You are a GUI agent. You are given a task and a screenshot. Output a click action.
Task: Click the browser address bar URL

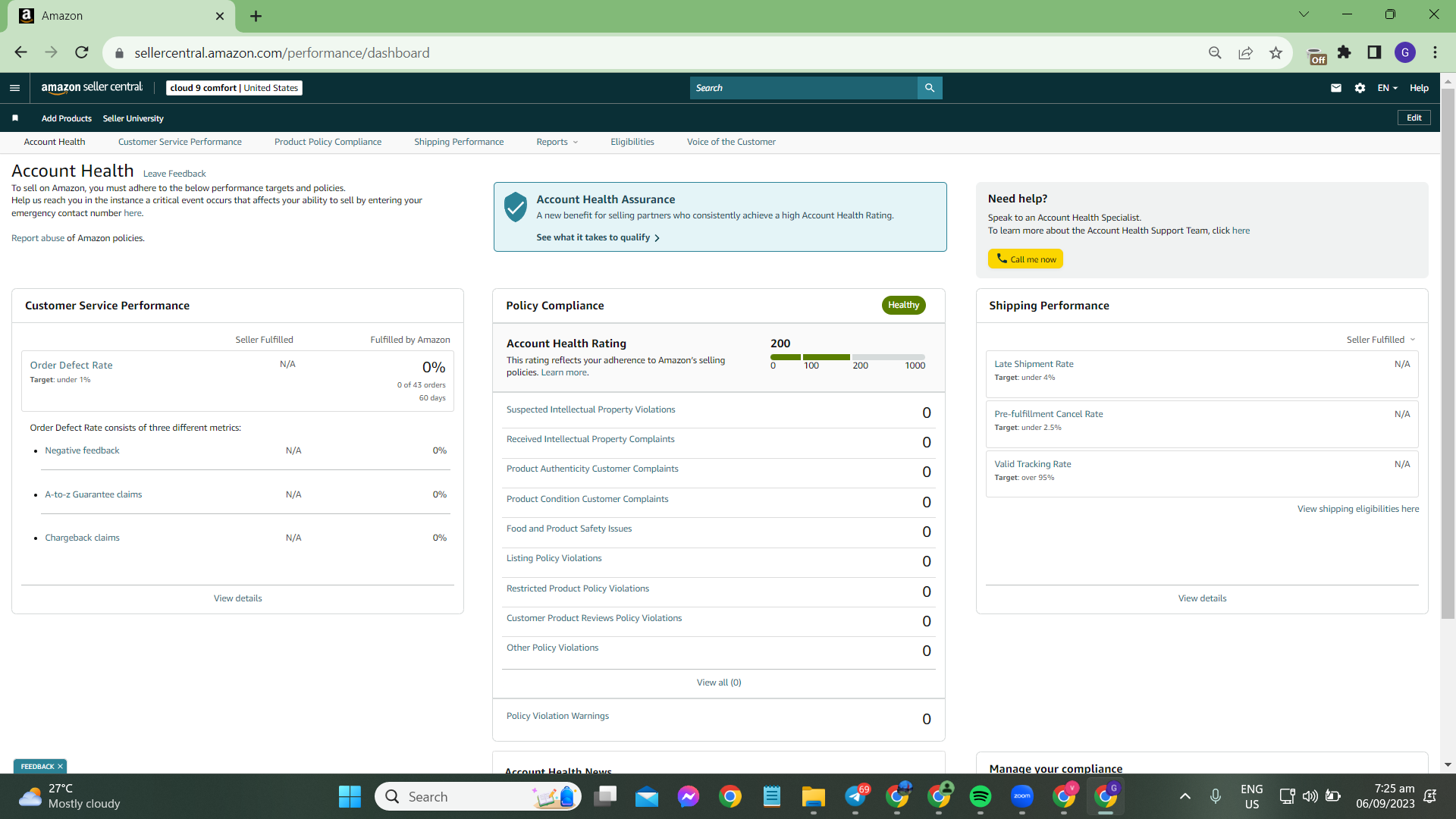coord(282,53)
